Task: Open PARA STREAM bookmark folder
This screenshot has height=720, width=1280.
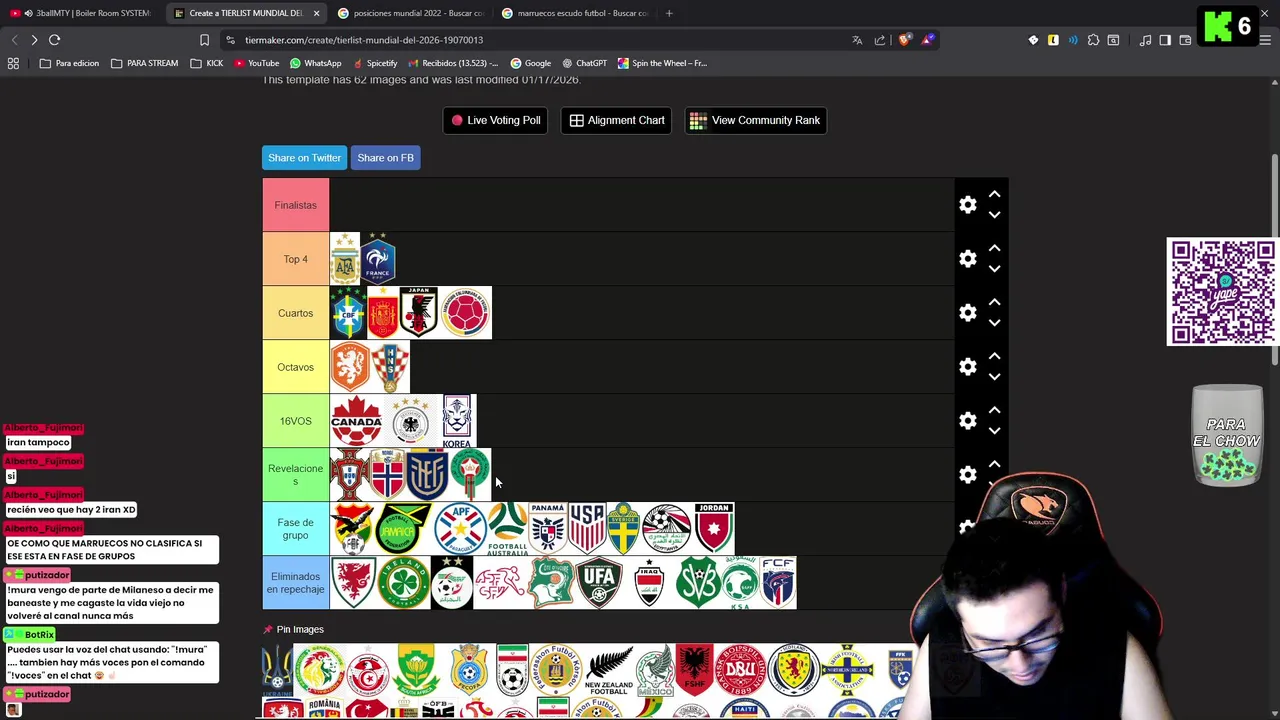Action: pyautogui.click(x=144, y=63)
